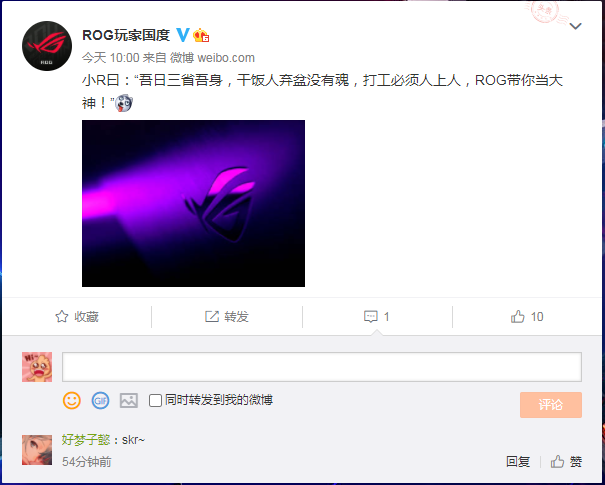Reply to comment via 回复 link
The width and height of the screenshot is (605, 485).
[x=518, y=461]
